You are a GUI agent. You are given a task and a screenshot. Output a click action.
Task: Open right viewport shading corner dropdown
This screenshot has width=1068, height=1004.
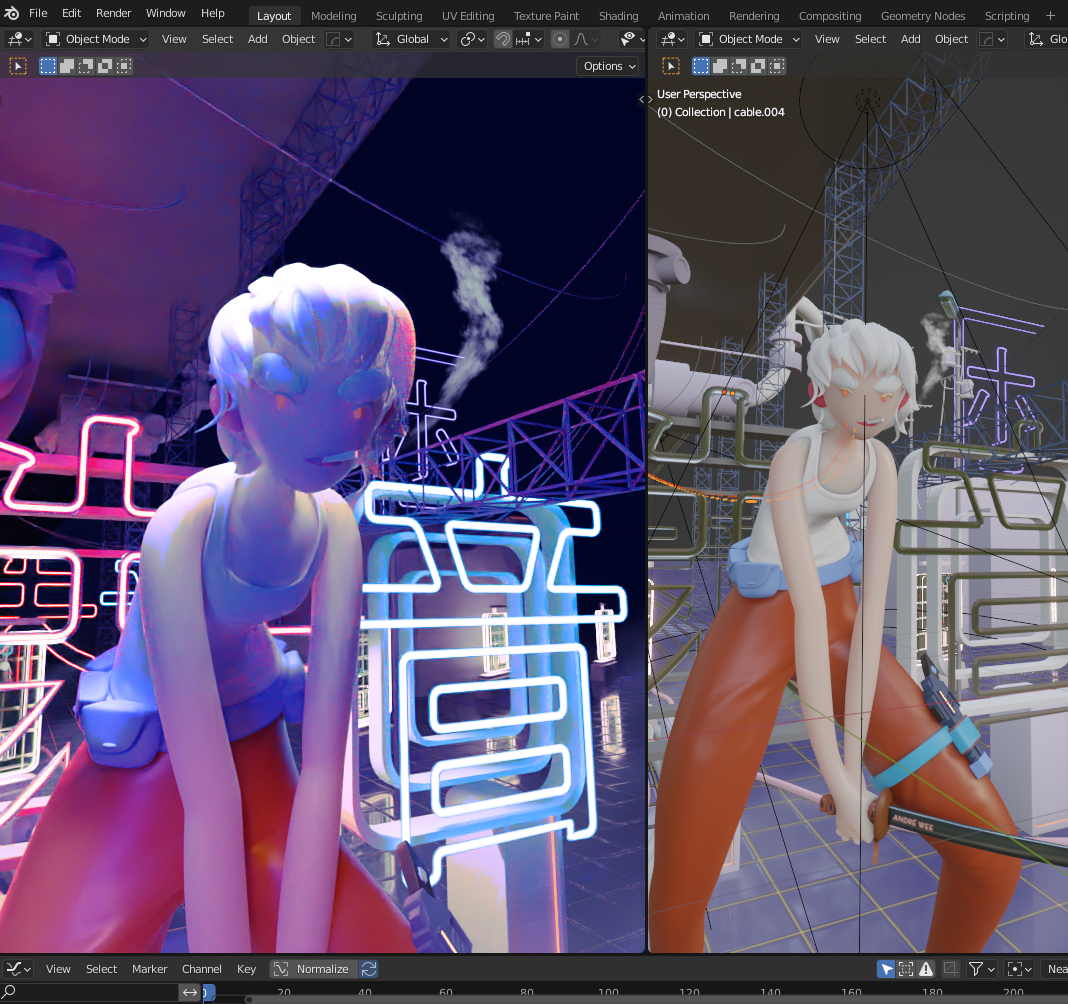tap(992, 39)
